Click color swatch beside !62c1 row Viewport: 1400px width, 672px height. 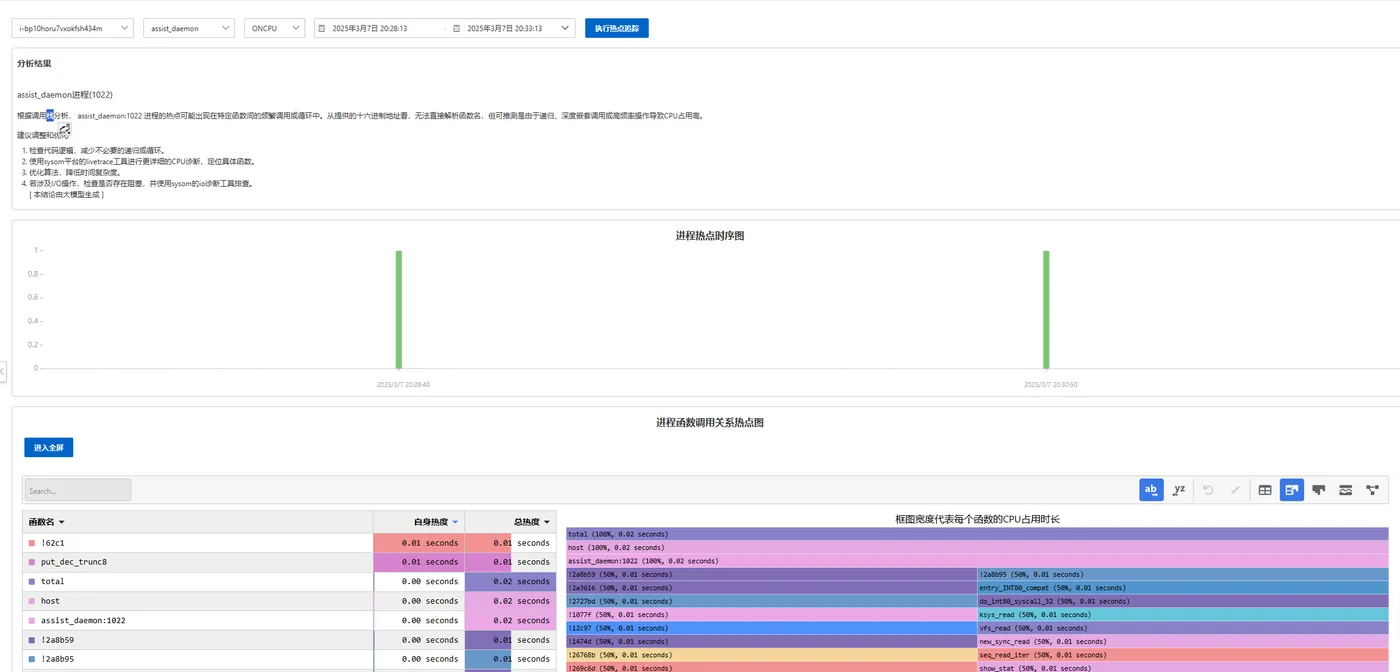[x=32, y=543]
